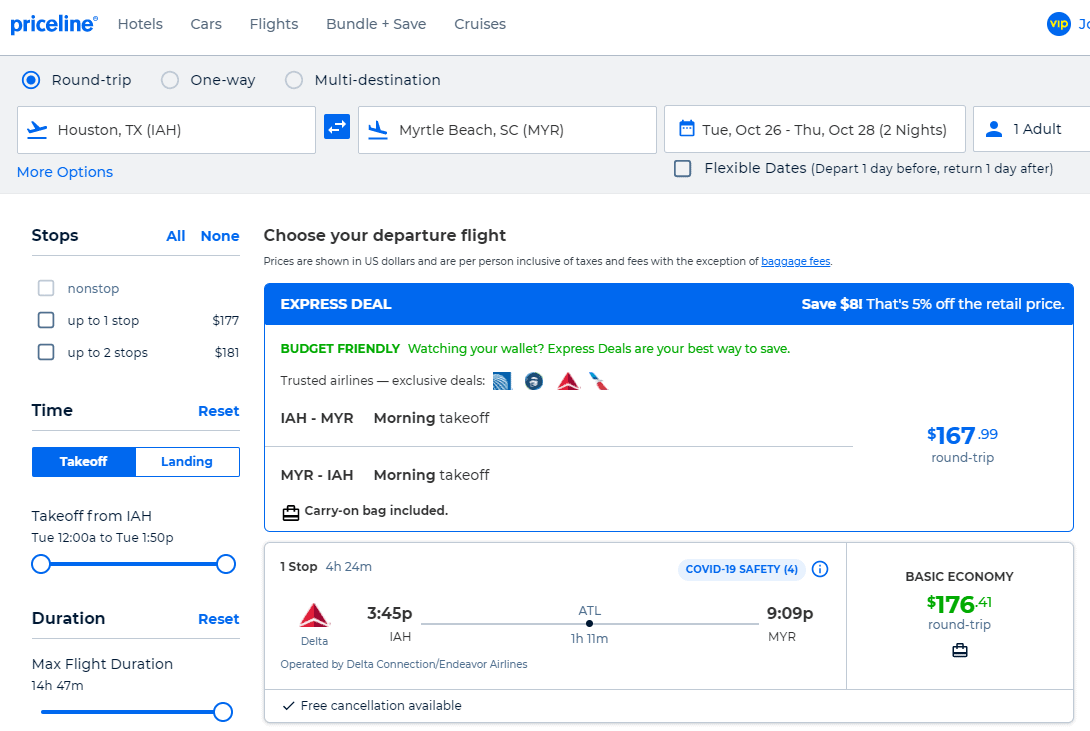Check the Flexible Dates option
Screen dimensions: 1090x731
point(682,168)
